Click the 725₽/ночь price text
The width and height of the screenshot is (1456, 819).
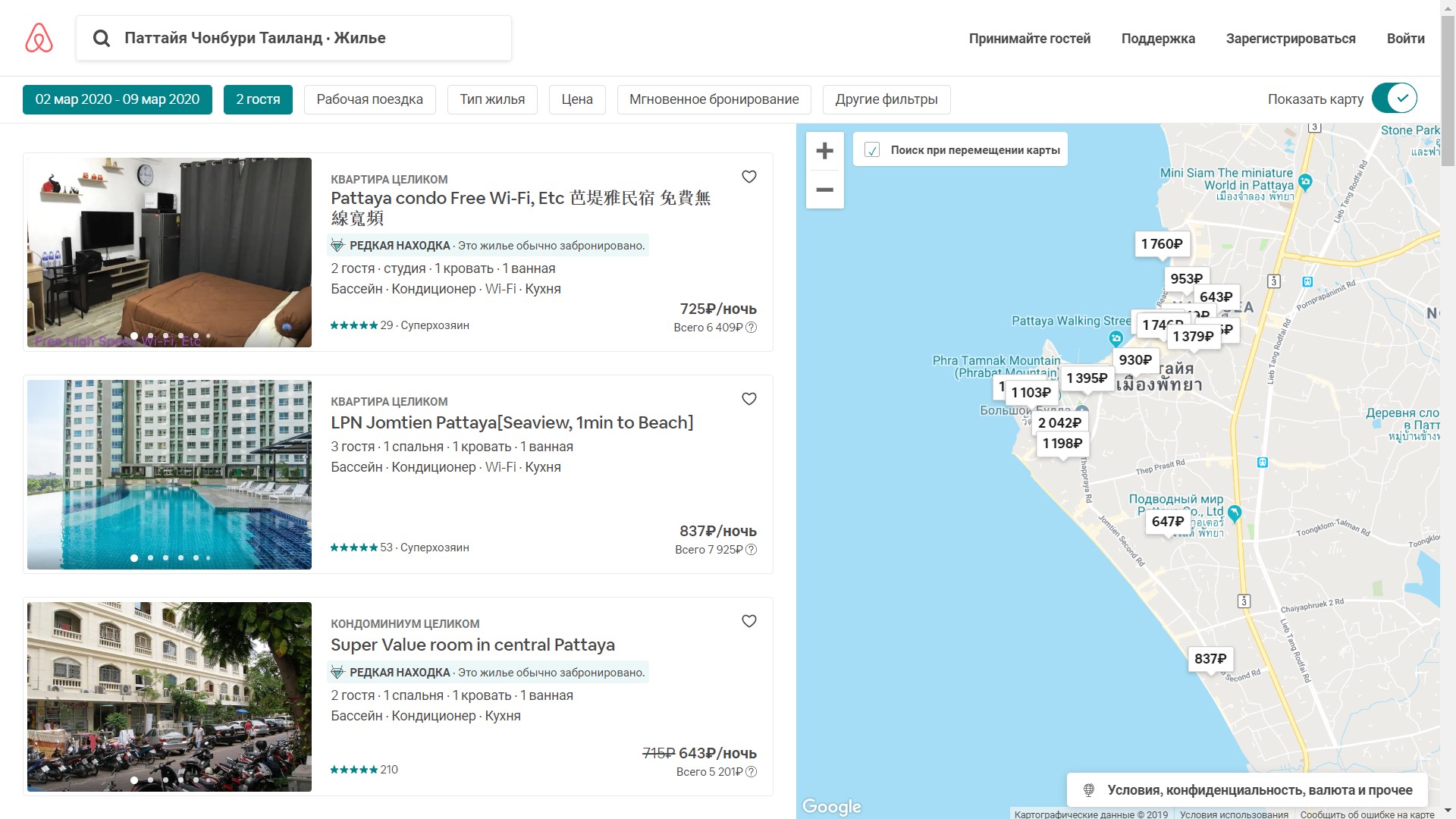pos(718,309)
